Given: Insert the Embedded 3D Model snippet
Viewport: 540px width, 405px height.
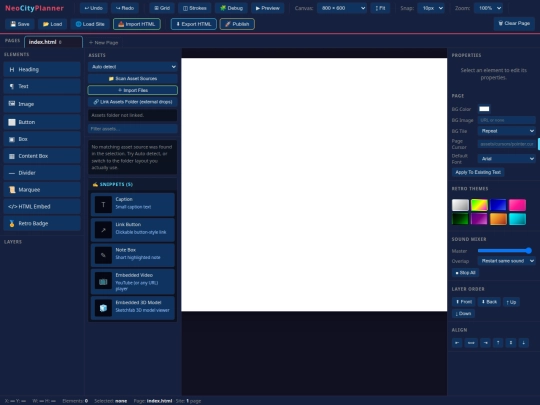Looking at the screenshot, I should tap(133, 308).
